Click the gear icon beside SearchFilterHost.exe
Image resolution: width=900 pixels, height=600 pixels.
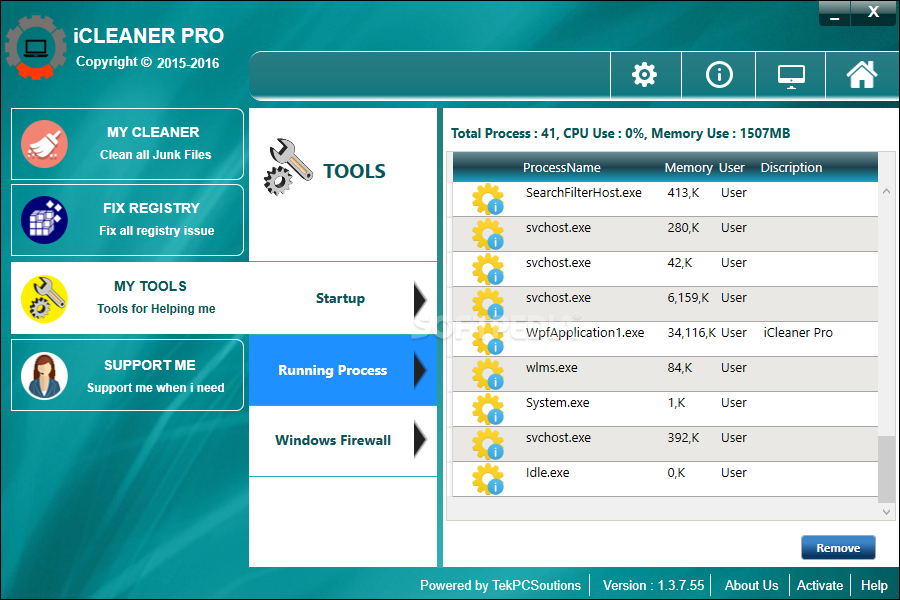point(488,199)
